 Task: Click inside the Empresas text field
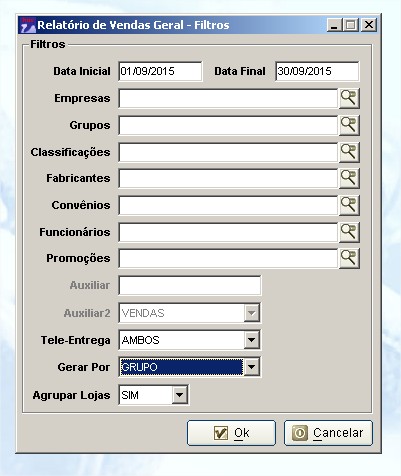[x=228, y=98]
